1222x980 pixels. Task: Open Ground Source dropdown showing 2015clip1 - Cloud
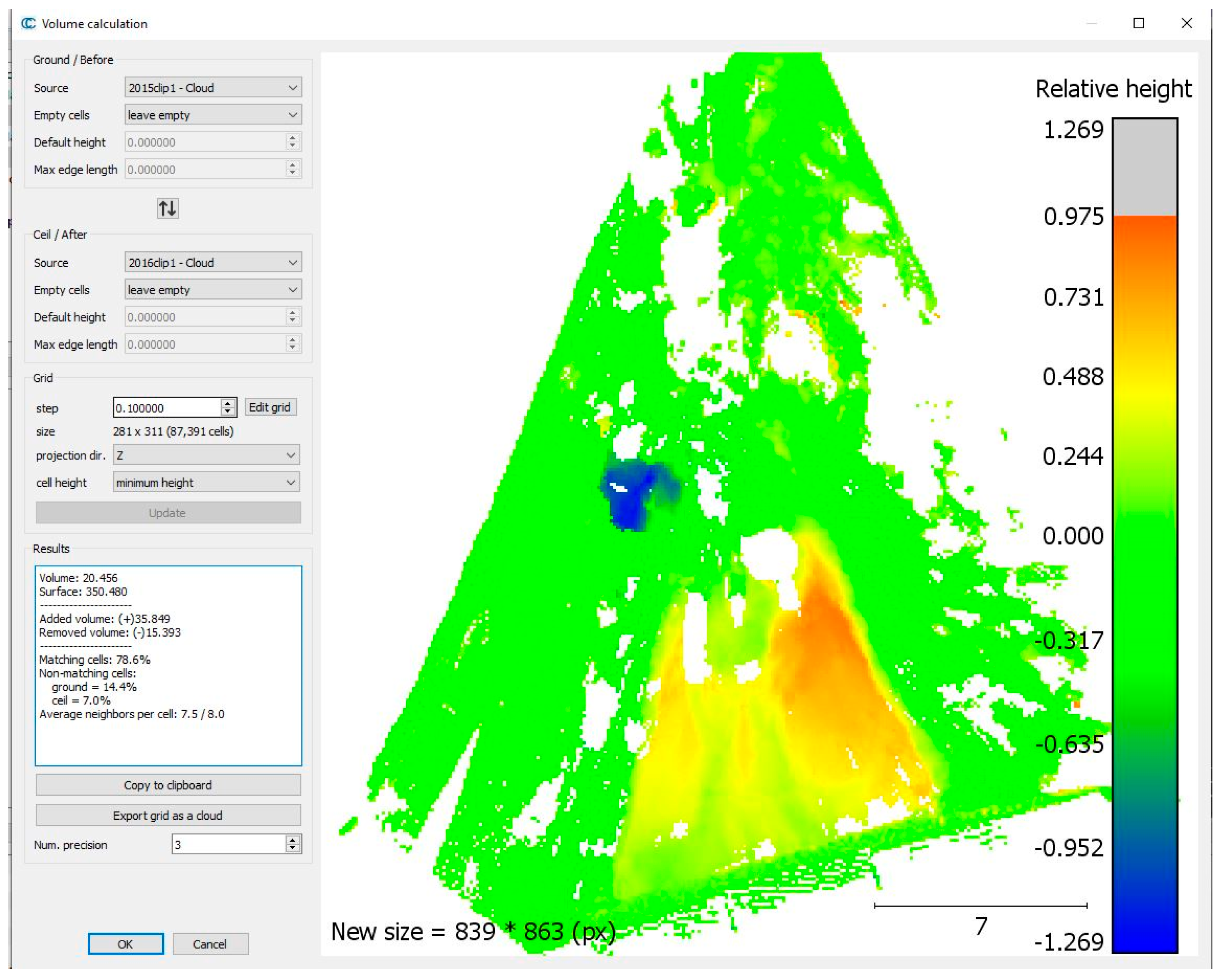point(213,88)
